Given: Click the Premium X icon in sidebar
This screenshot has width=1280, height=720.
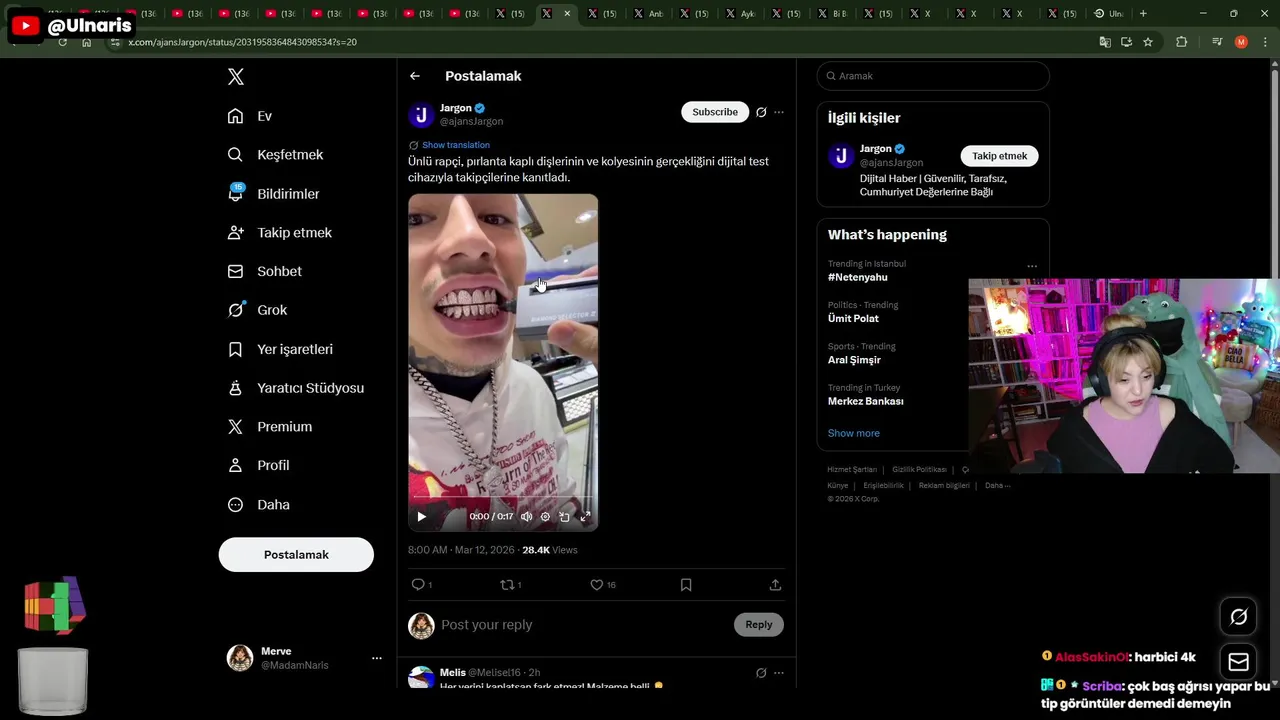Looking at the screenshot, I should [x=235, y=427].
